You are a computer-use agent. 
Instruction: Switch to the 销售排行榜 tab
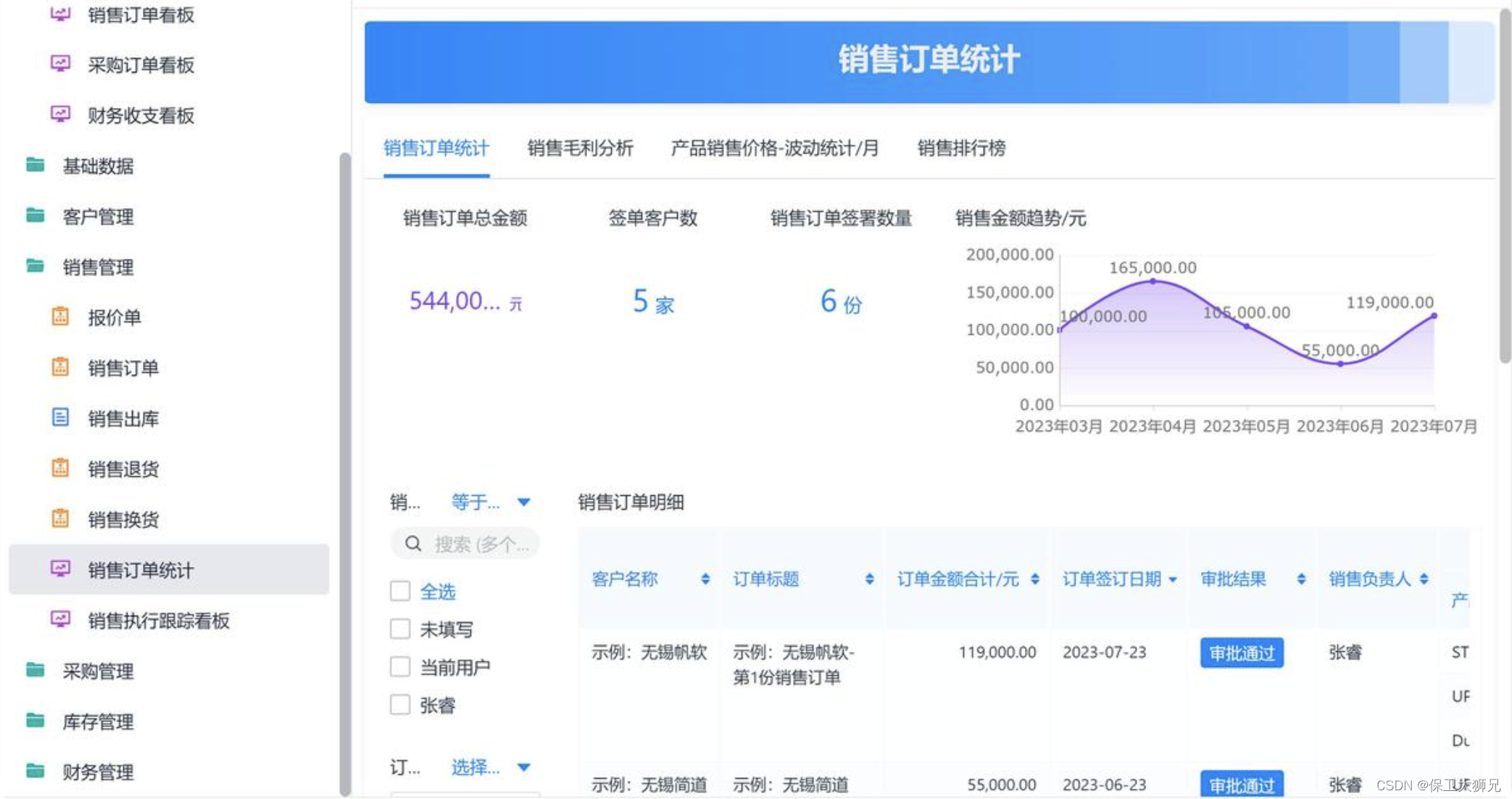pyautogui.click(x=961, y=149)
